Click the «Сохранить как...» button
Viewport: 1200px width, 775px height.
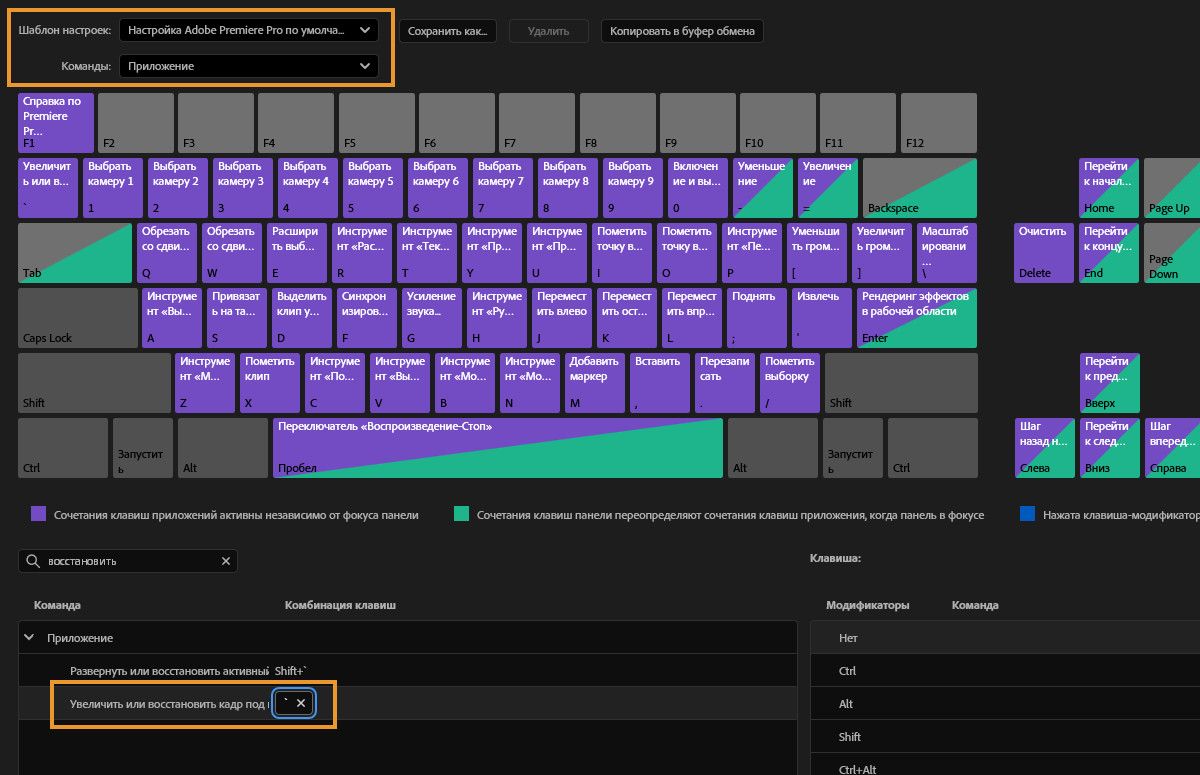tap(450, 30)
